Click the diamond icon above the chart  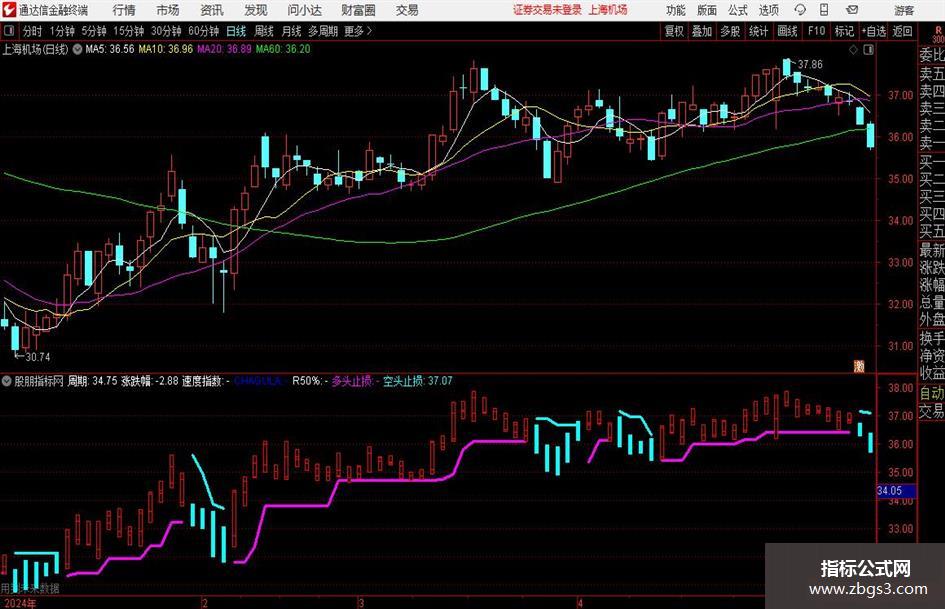[x=853, y=50]
